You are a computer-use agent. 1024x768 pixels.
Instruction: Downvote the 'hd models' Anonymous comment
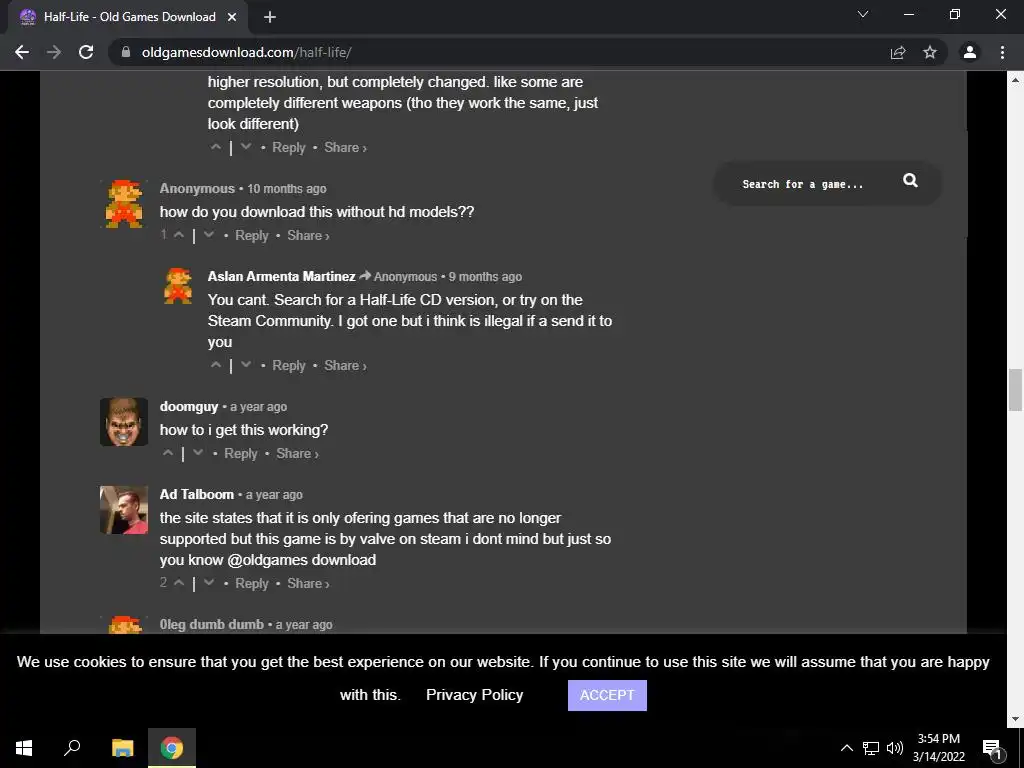[209, 234]
